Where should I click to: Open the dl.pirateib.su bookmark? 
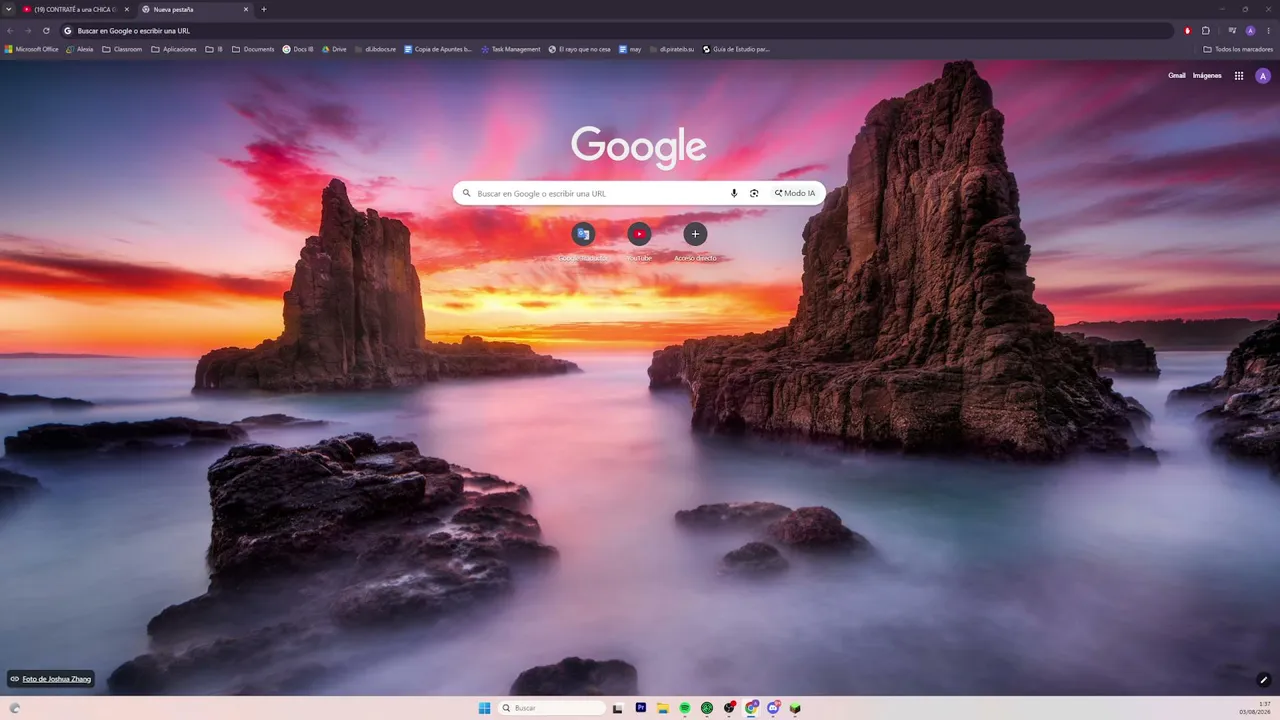[x=671, y=49]
